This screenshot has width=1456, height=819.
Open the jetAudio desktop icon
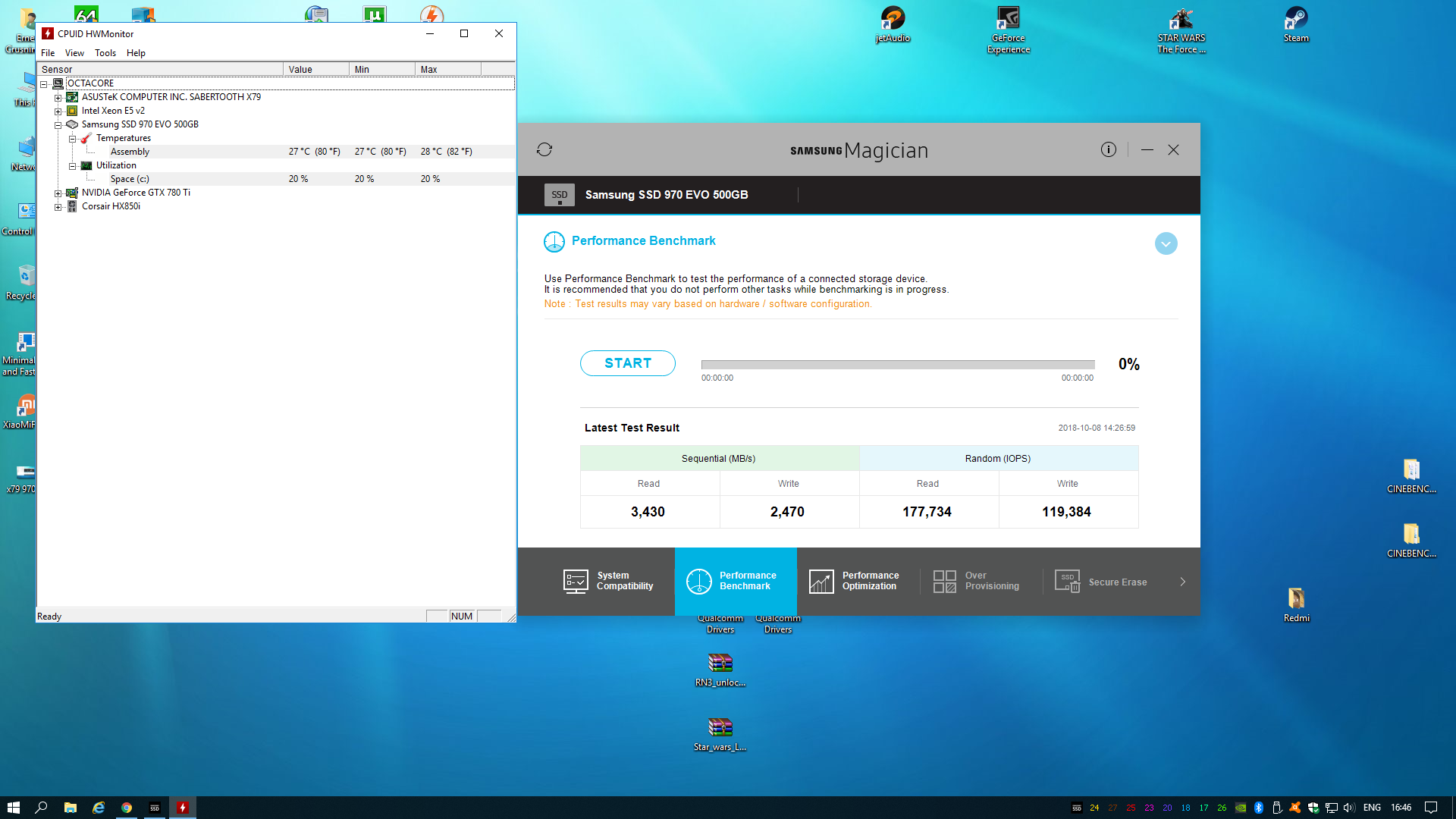pyautogui.click(x=893, y=24)
